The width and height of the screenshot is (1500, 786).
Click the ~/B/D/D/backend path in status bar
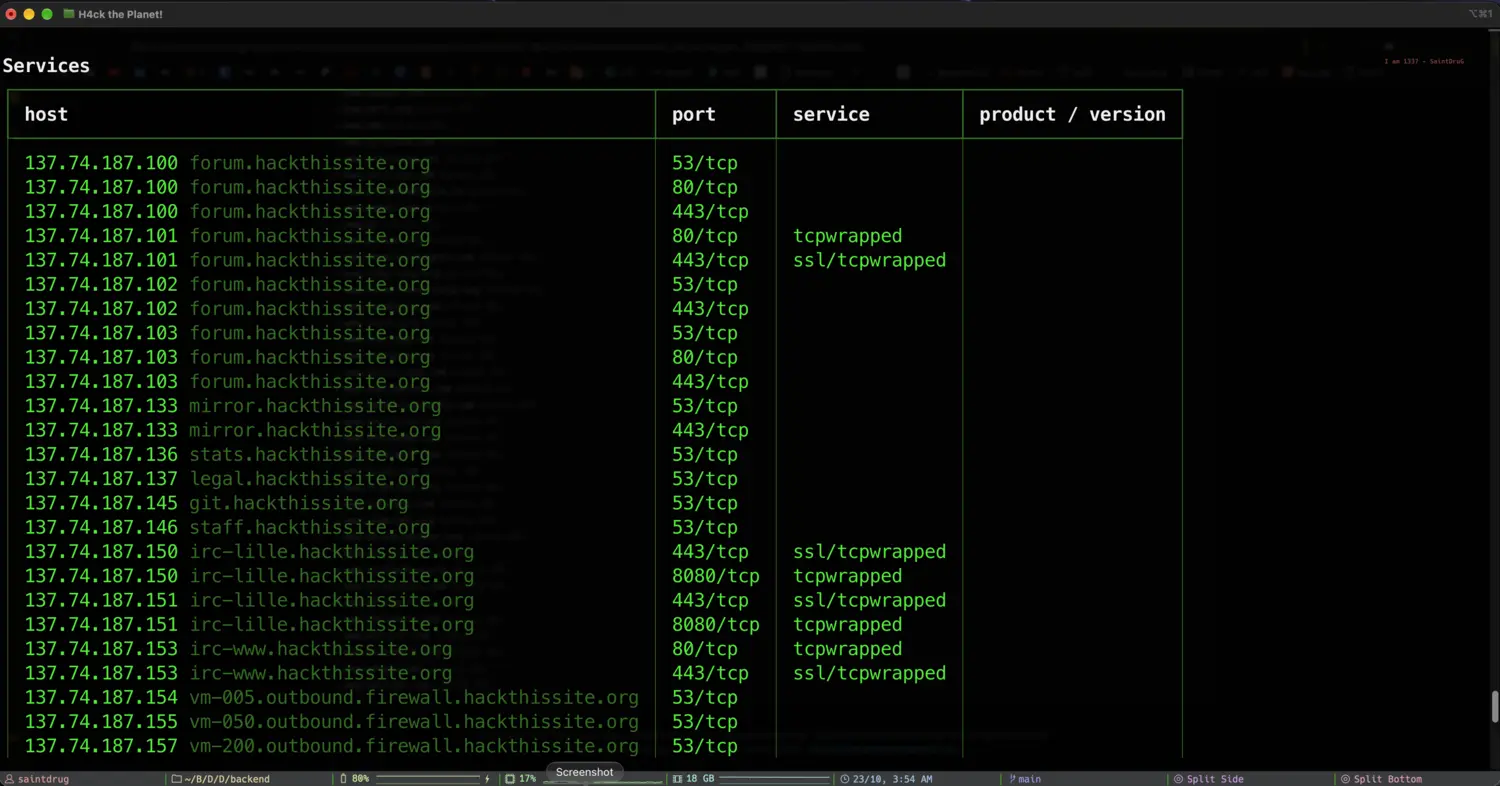(227, 779)
